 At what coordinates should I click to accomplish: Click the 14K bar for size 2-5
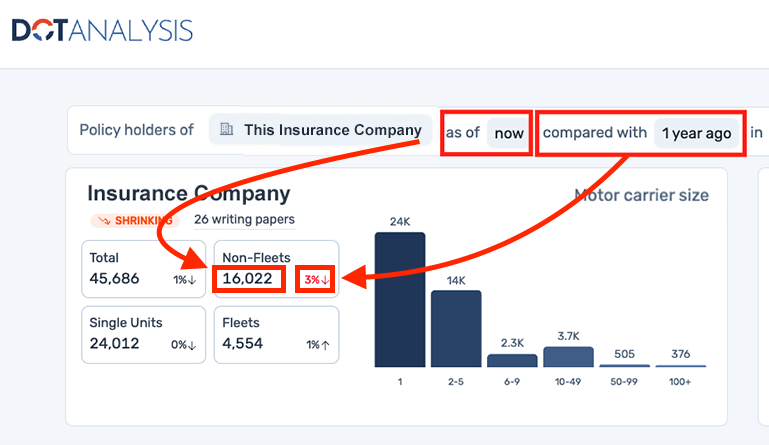pos(456,328)
